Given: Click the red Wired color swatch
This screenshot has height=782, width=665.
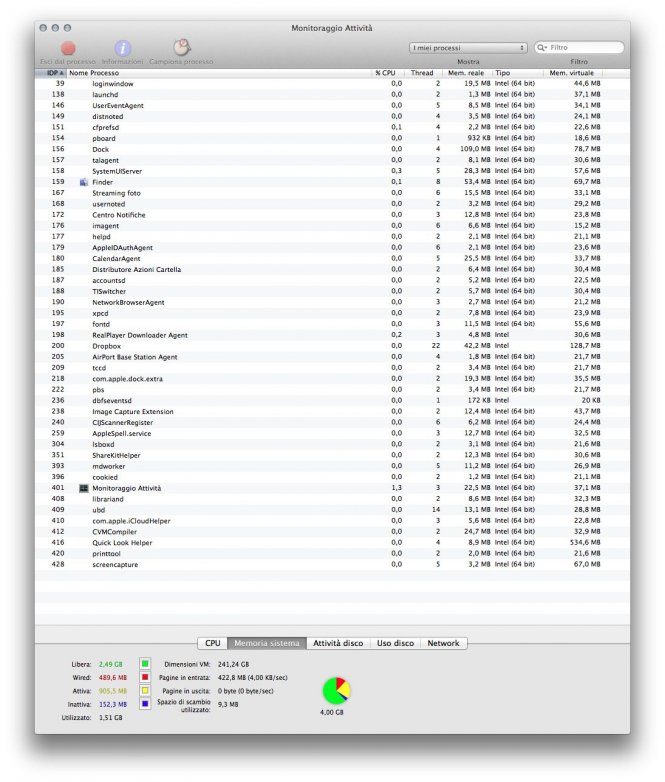Looking at the screenshot, I should tap(145, 678).
